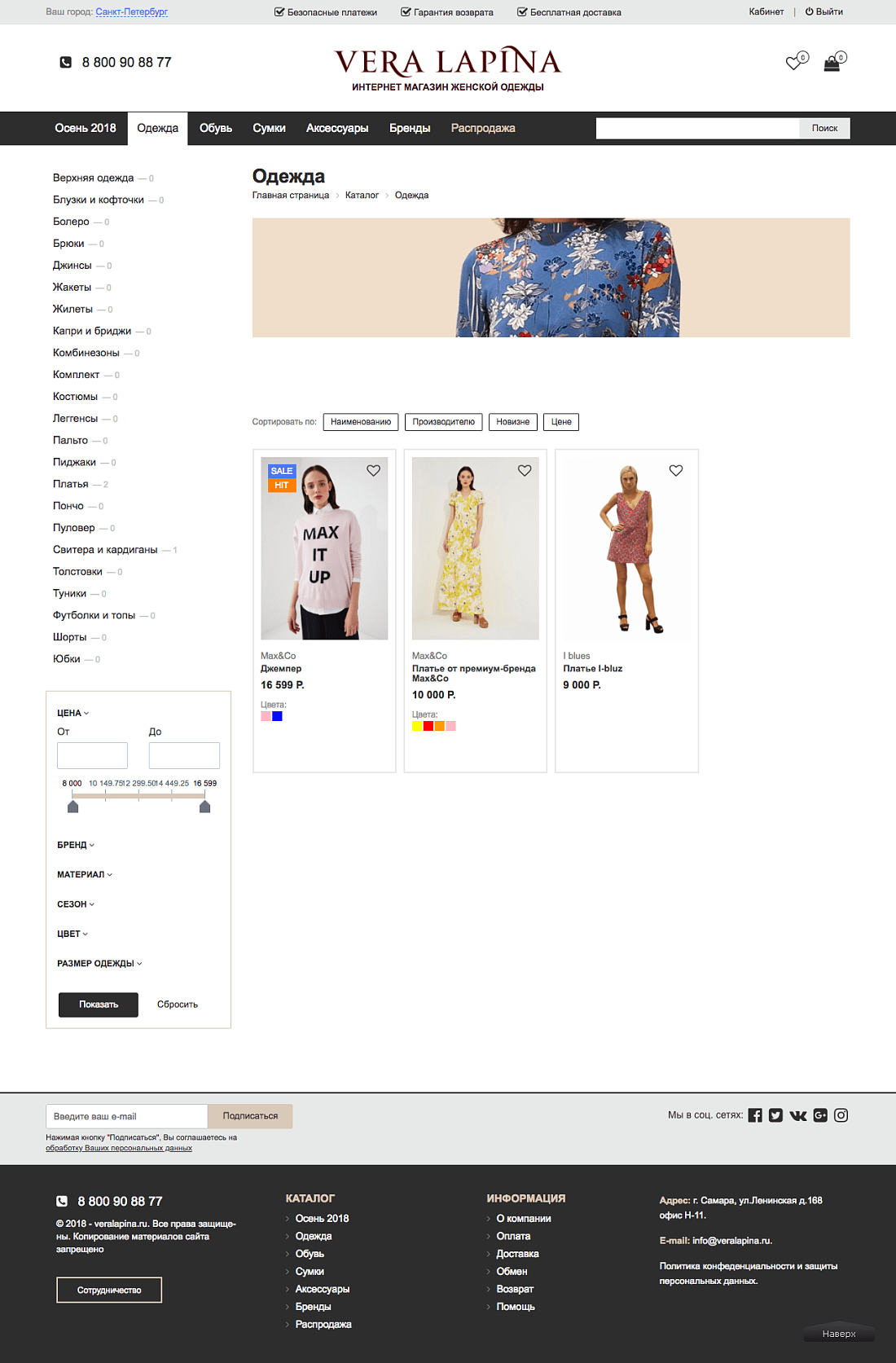896x1363 pixels.
Task: Add the Джемпер to favorites with its heart icon
Action: pos(373,470)
